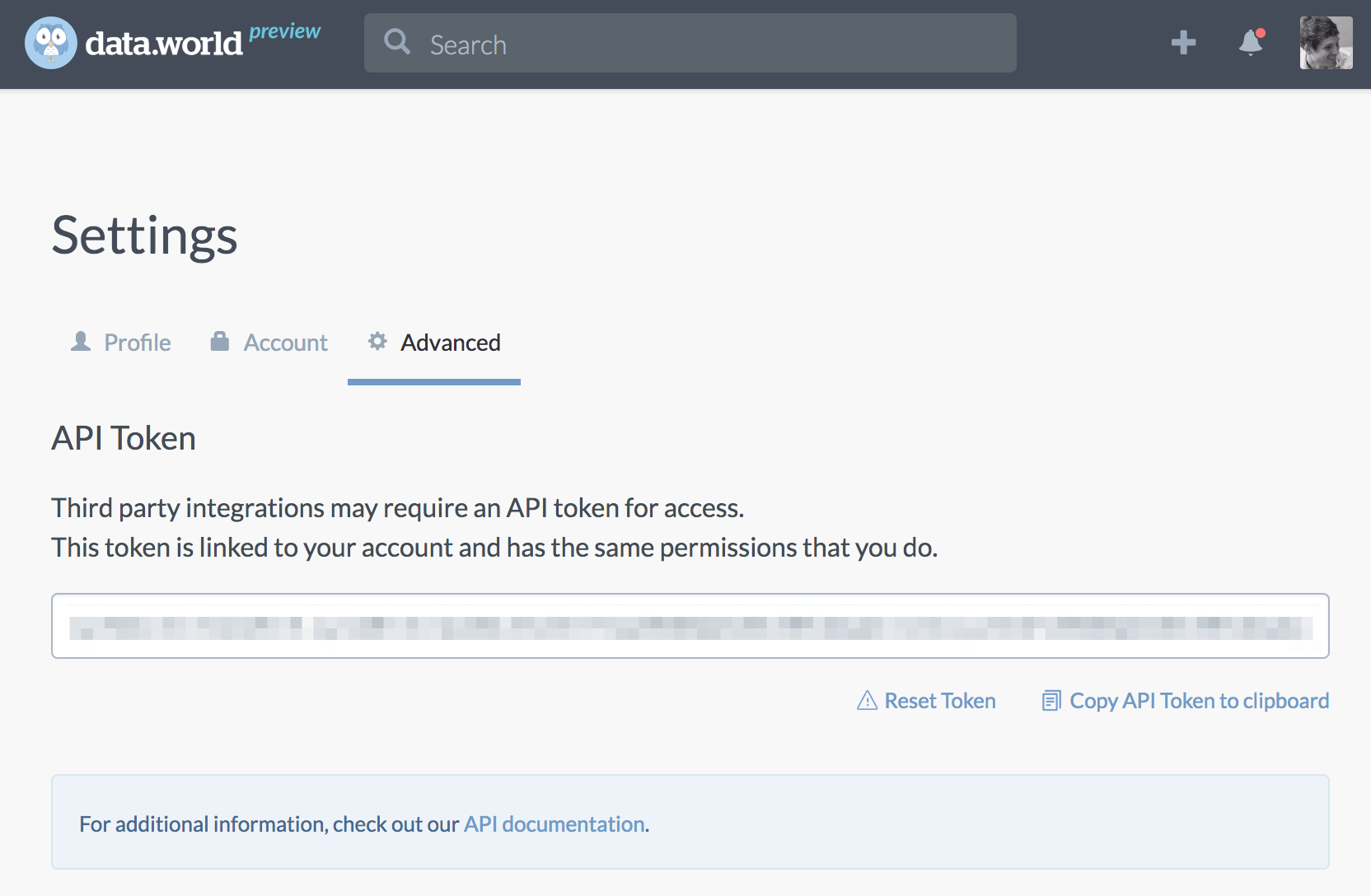The width and height of the screenshot is (1371, 896).
Task: Open the API documentation link
Action: tap(554, 824)
